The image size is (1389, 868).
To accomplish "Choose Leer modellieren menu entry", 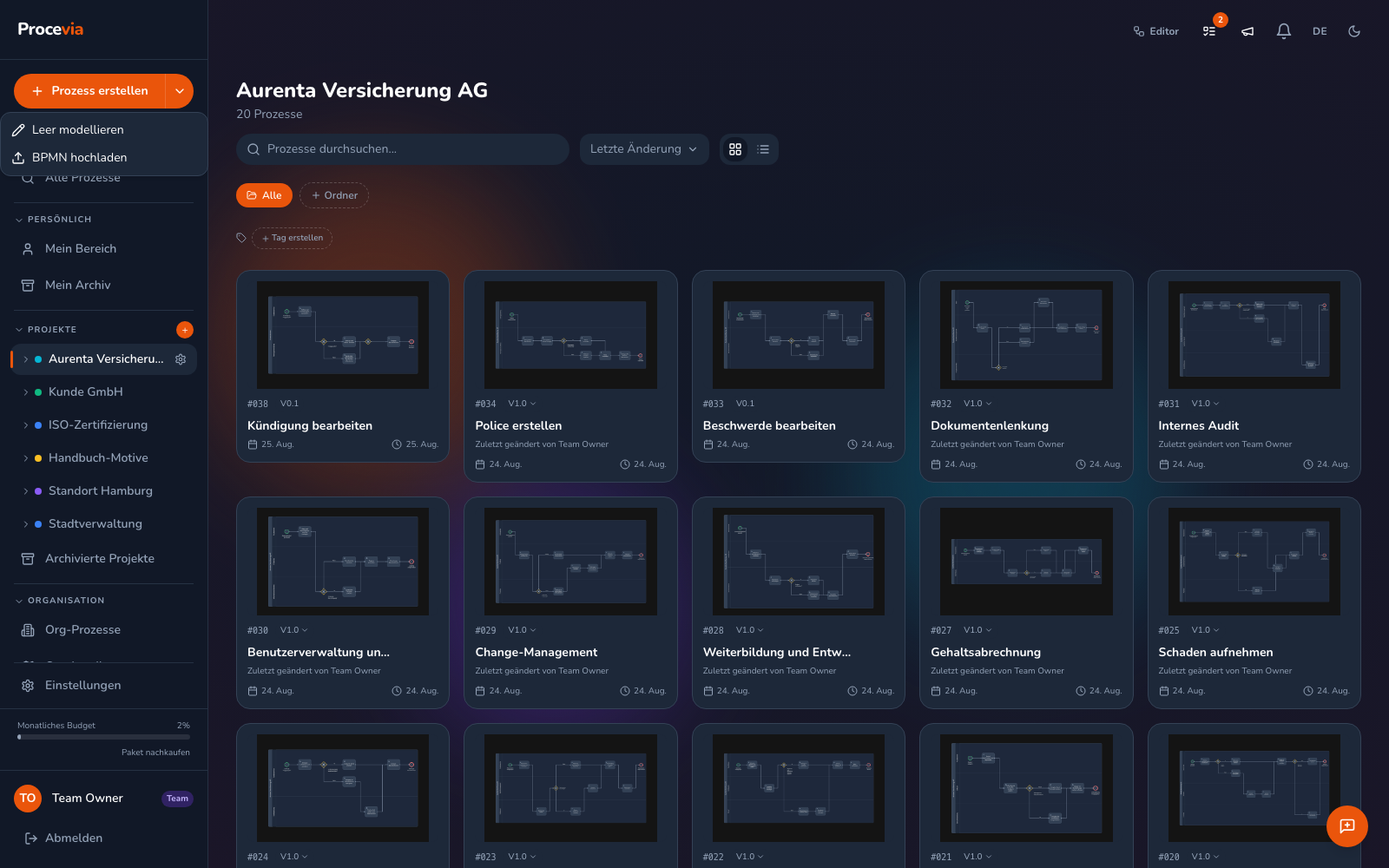I will [x=104, y=129].
